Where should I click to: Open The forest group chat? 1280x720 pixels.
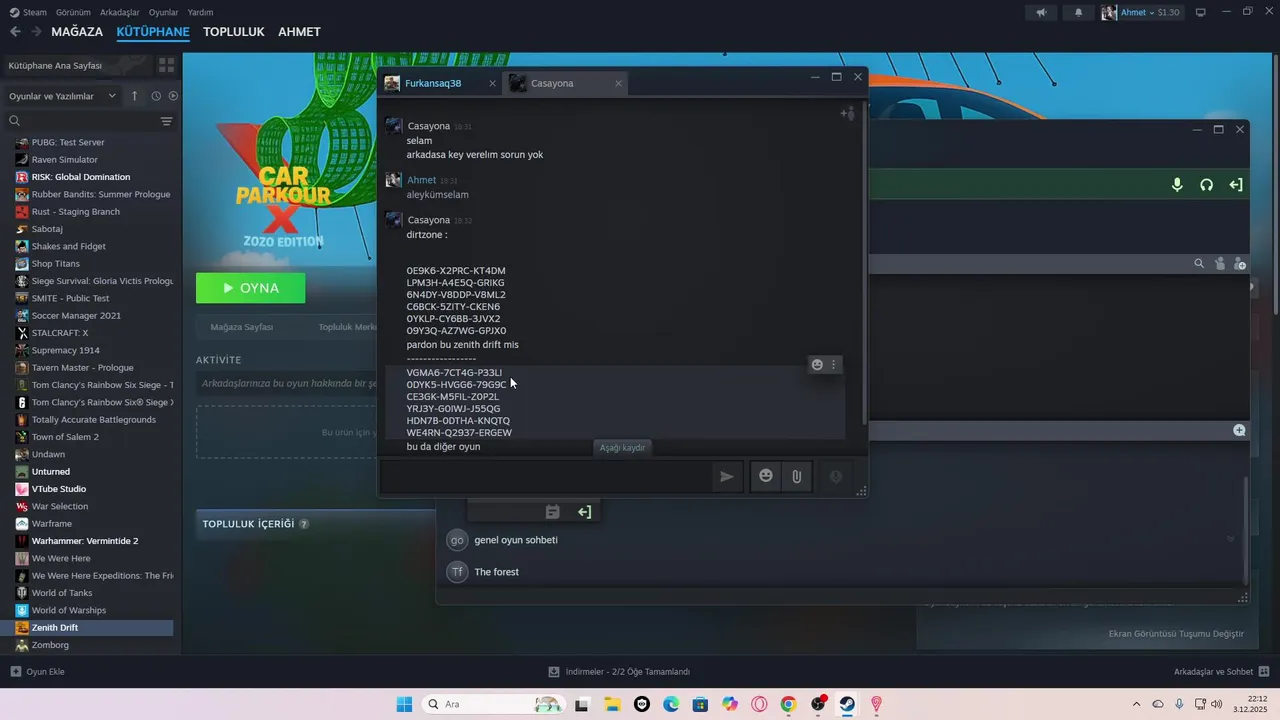coord(496,572)
